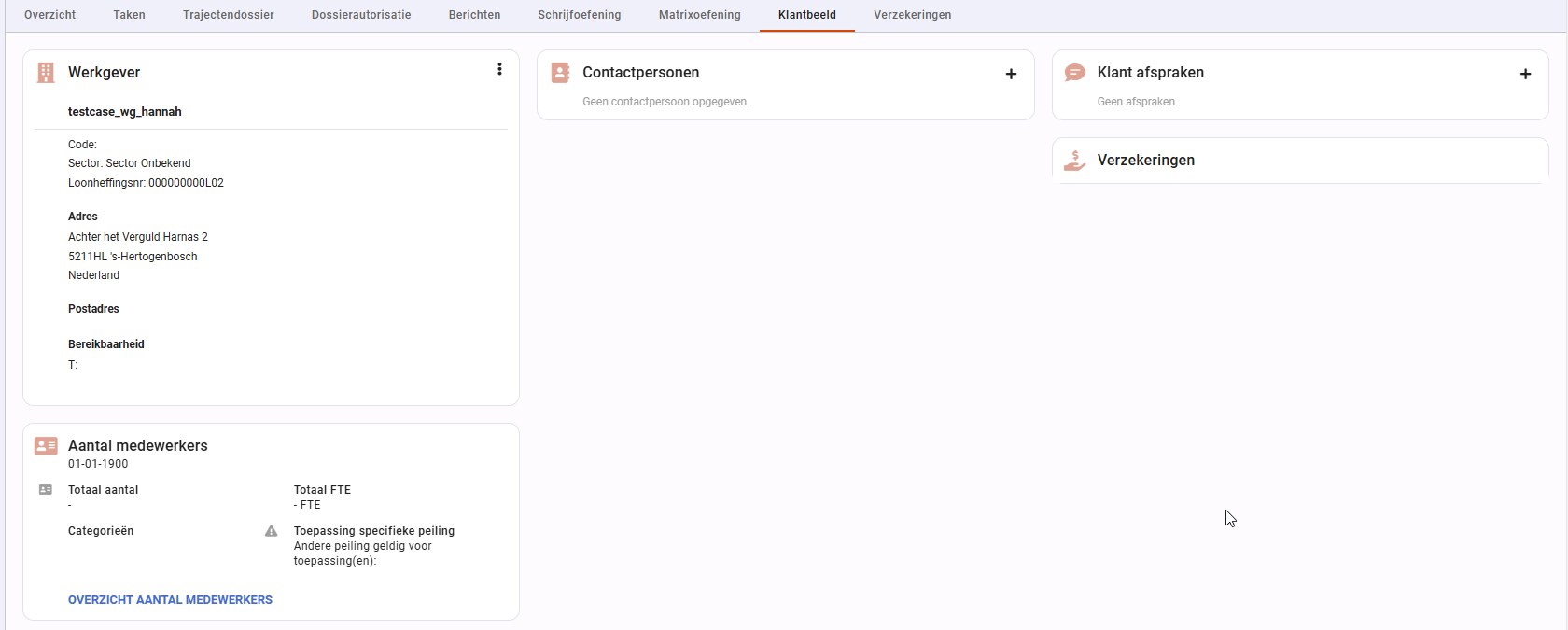Click the Sector Onbekend line
The width and height of the screenshot is (1568, 630).
[130, 163]
